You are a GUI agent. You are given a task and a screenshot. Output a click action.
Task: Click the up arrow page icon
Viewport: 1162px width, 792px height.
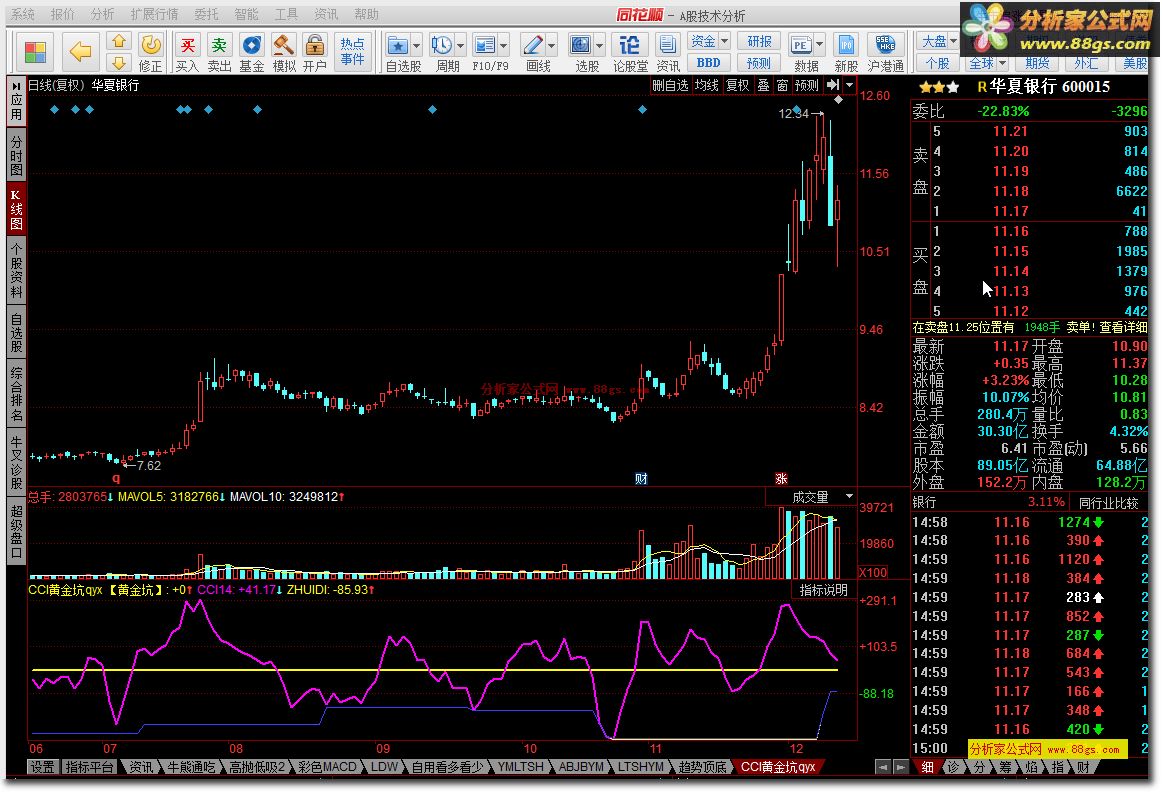click(x=119, y=41)
